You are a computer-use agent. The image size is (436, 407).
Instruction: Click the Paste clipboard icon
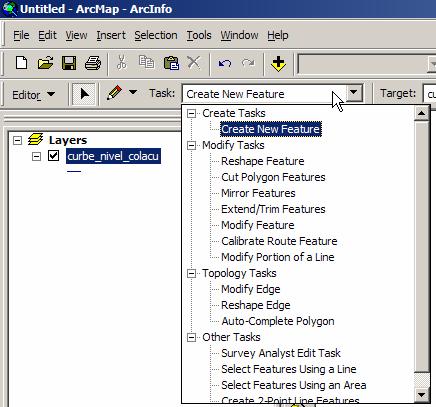[171, 63]
